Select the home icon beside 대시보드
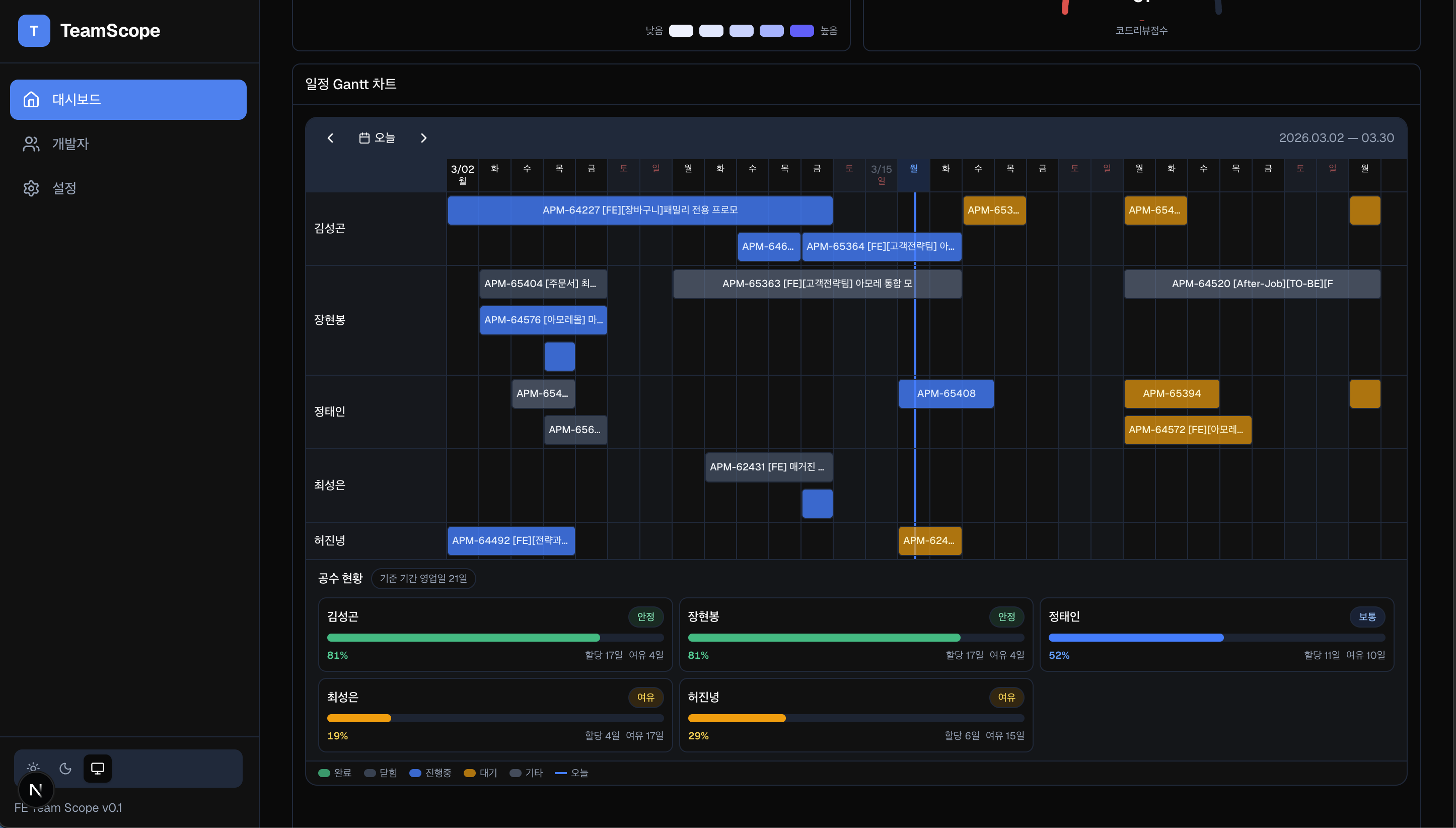The width and height of the screenshot is (1456, 828). click(x=31, y=100)
